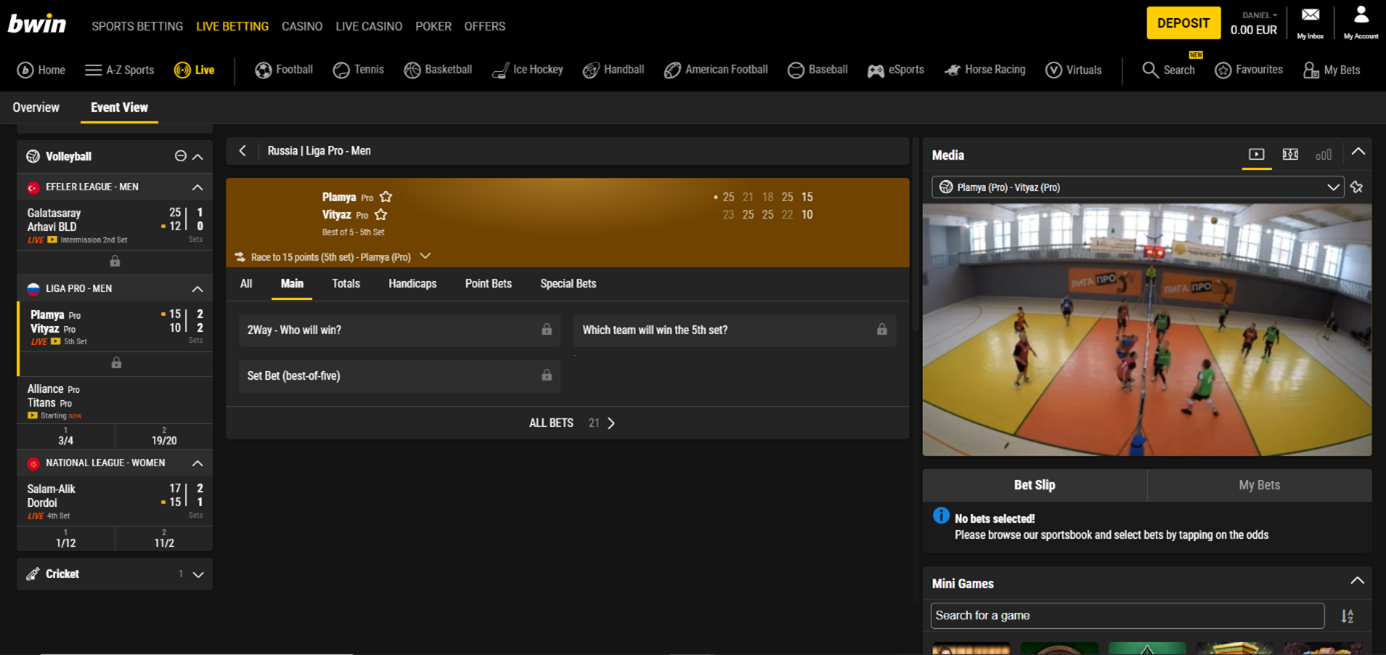Open Totals markets tab

tap(346, 284)
